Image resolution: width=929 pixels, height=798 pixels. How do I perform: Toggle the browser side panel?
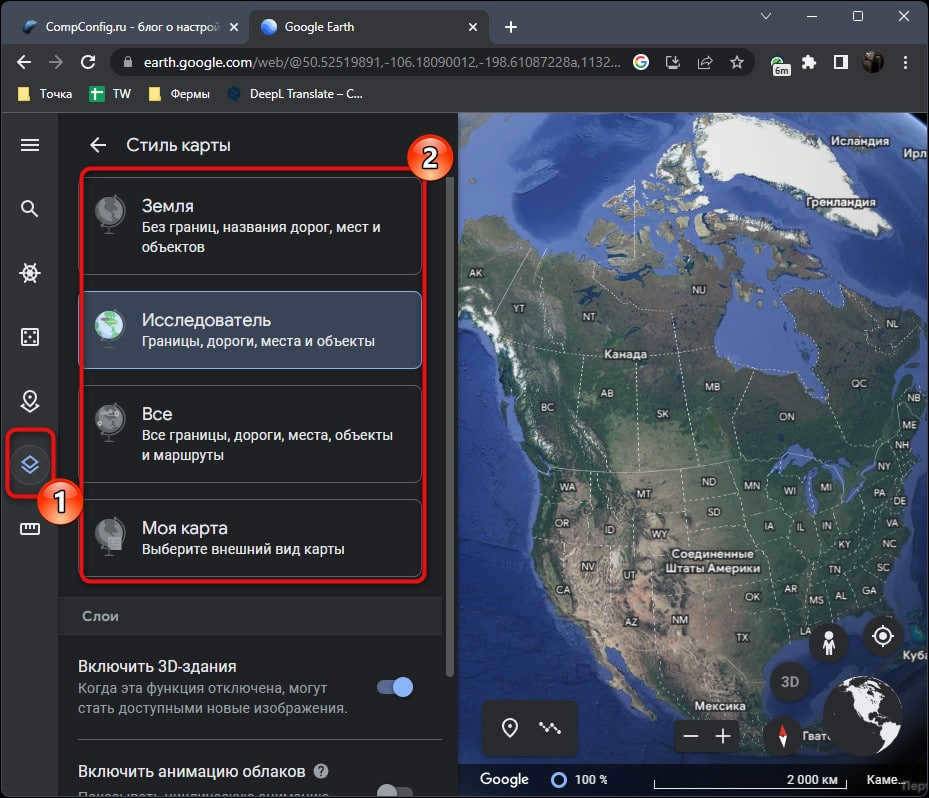(841, 62)
